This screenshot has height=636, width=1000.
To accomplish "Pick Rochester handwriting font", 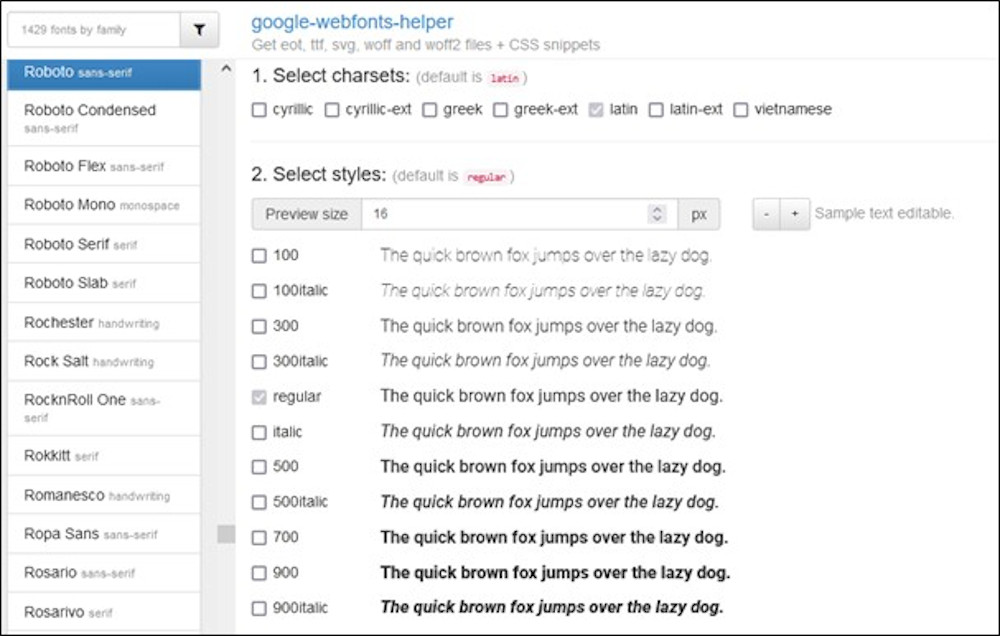I will pos(104,322).
